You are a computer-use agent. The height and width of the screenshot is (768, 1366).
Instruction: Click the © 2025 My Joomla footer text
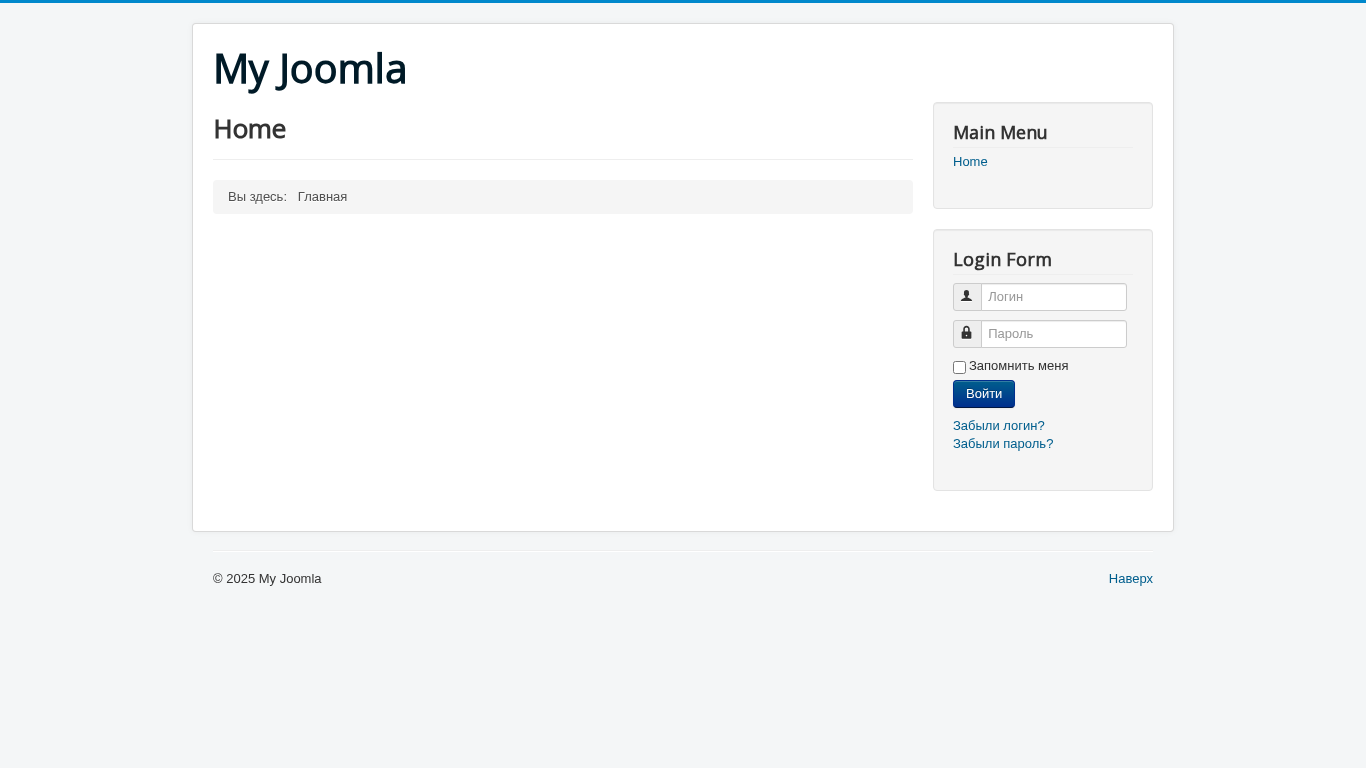pyautogui.click(x=267, y=579)
